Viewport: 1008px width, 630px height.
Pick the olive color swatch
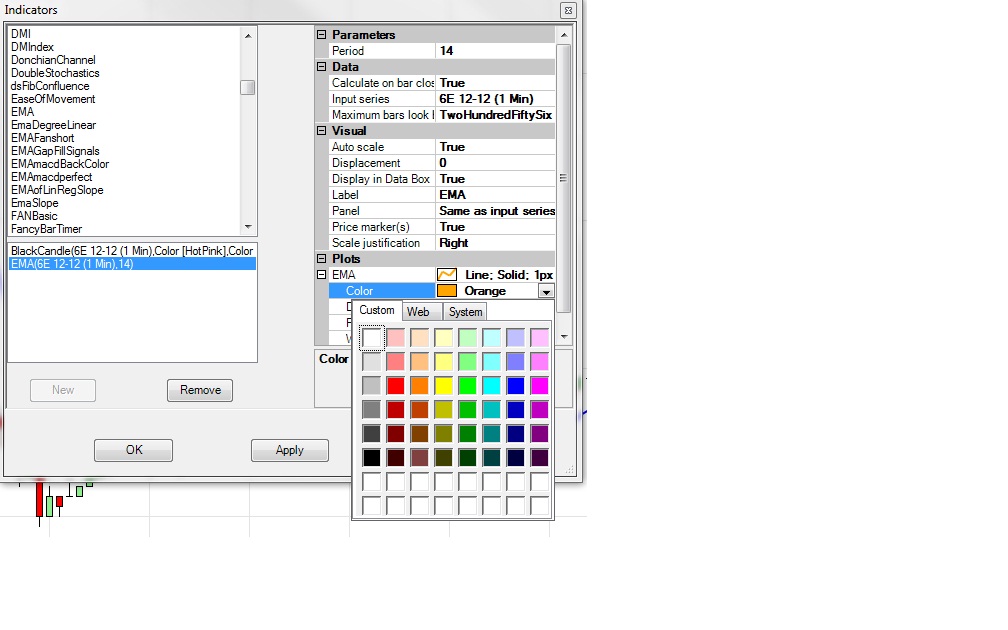(x=444, y=434)
